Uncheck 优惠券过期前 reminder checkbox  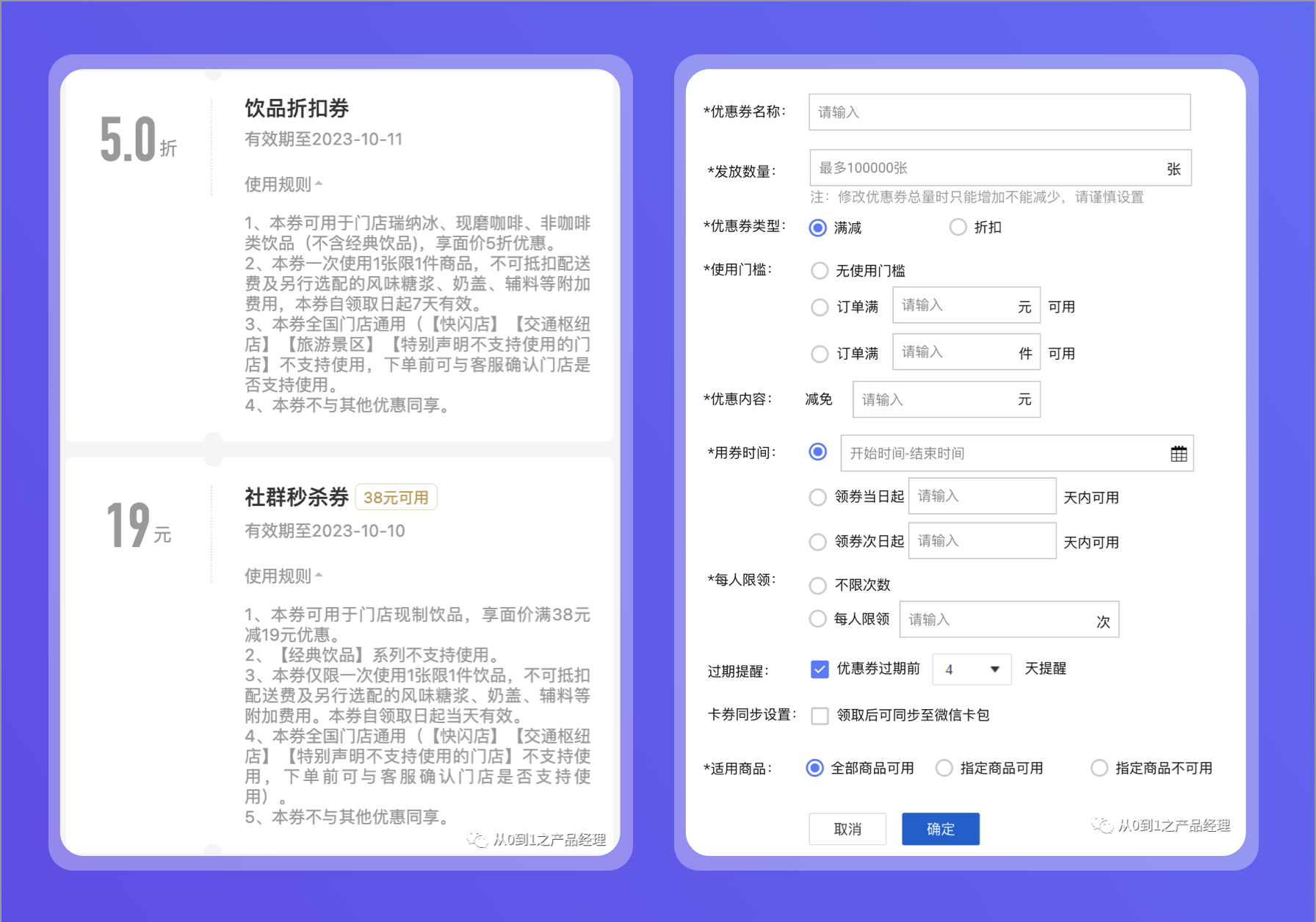[820, 669]
